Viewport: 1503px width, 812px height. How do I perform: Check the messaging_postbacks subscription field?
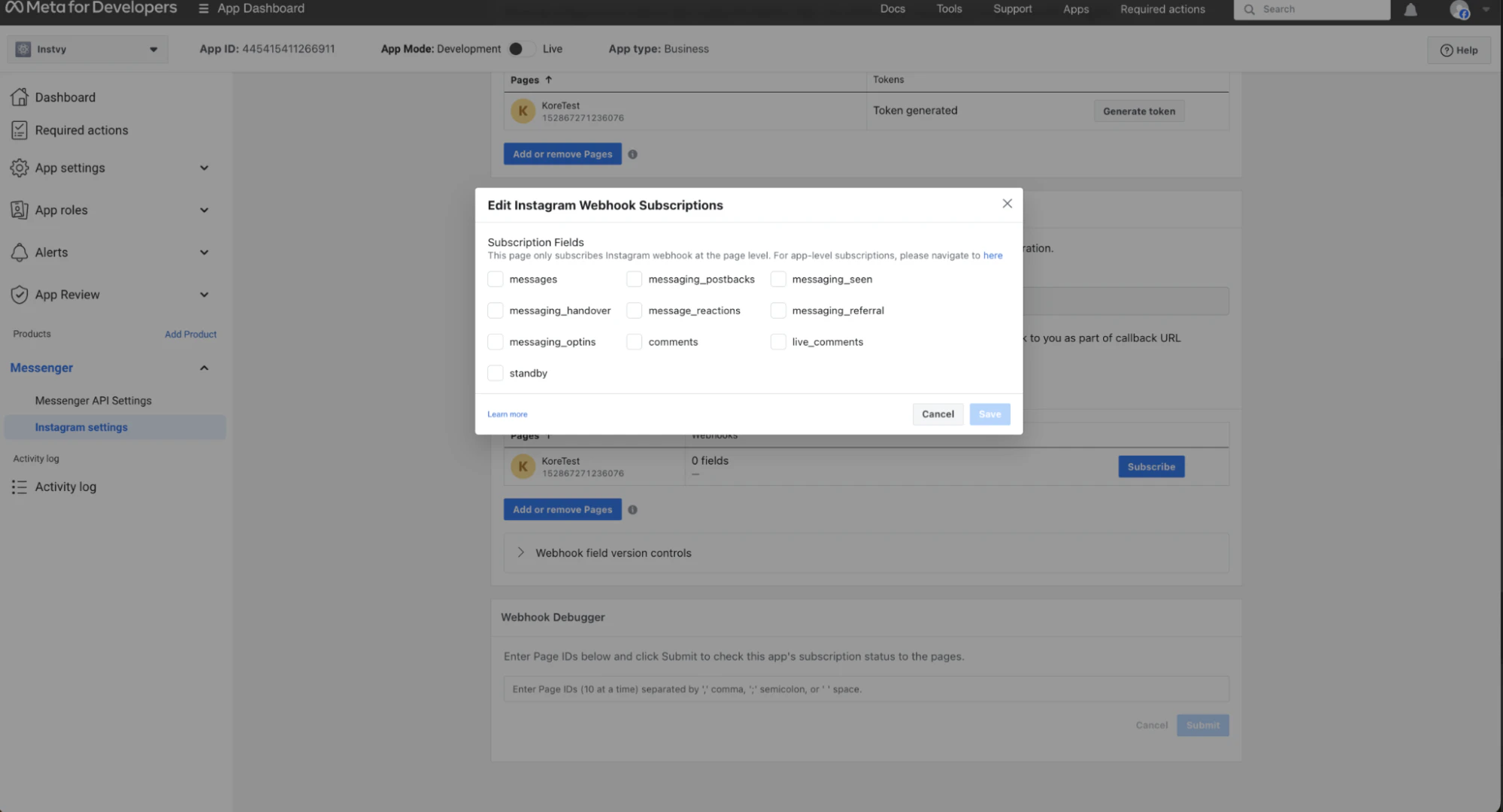pyautogui.click(x=634, y=279)
